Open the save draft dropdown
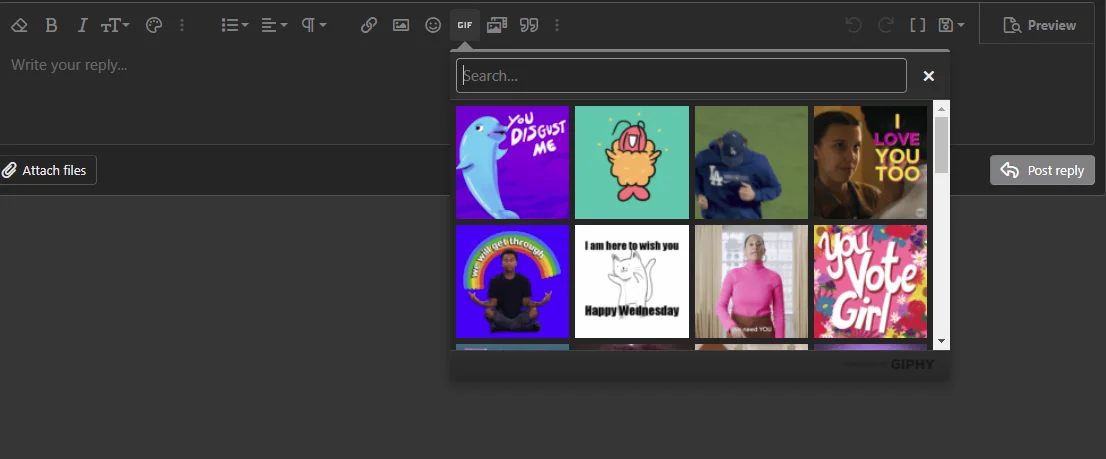The image size is (1106, 459). pos(952,25)
